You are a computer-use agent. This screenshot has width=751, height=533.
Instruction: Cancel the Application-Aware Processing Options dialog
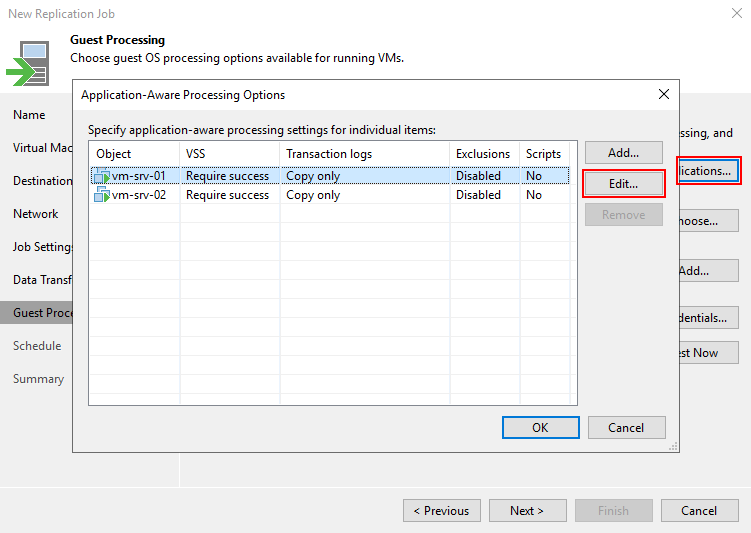click(626, 428)
